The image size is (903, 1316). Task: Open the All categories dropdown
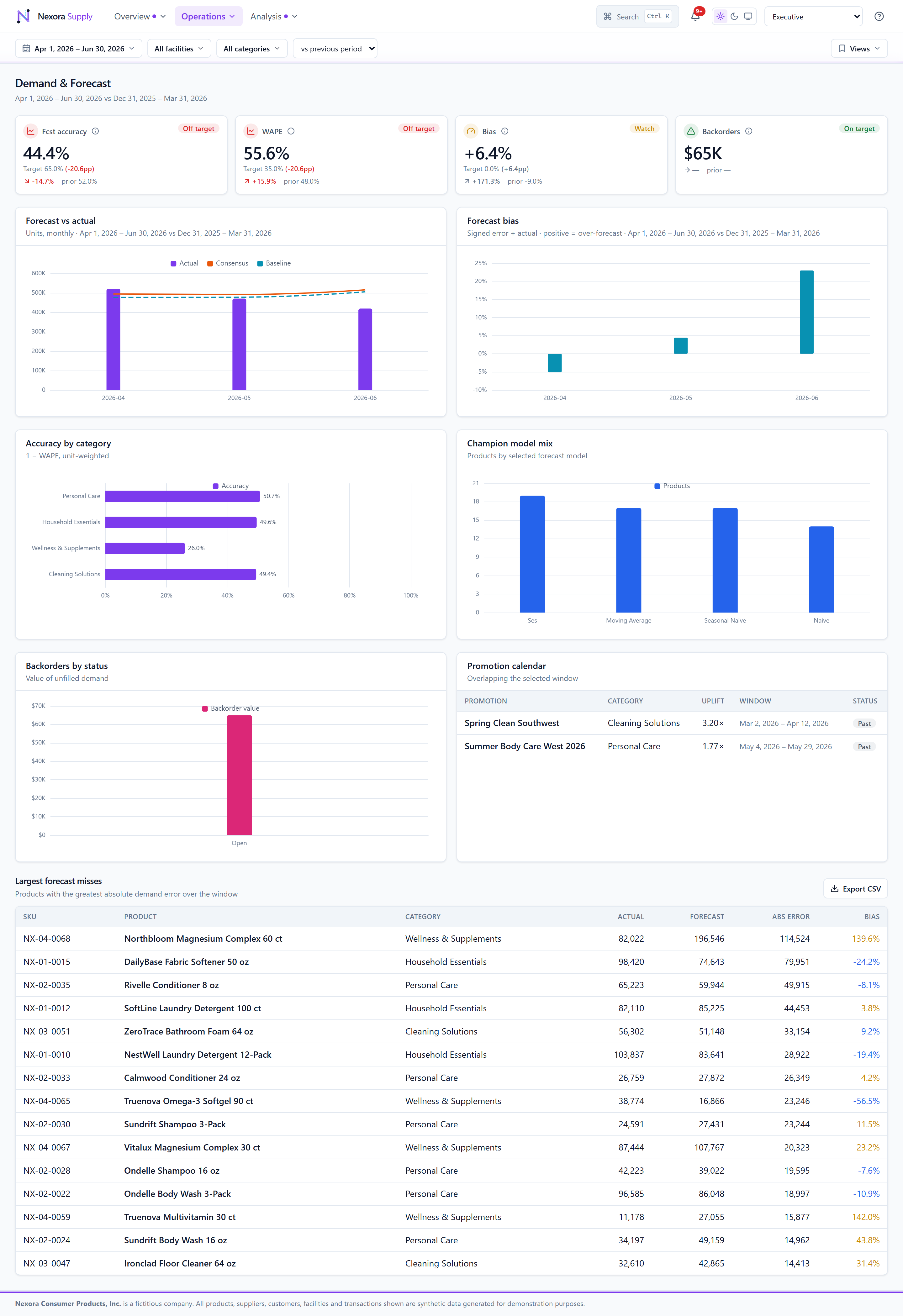point(251,49)
